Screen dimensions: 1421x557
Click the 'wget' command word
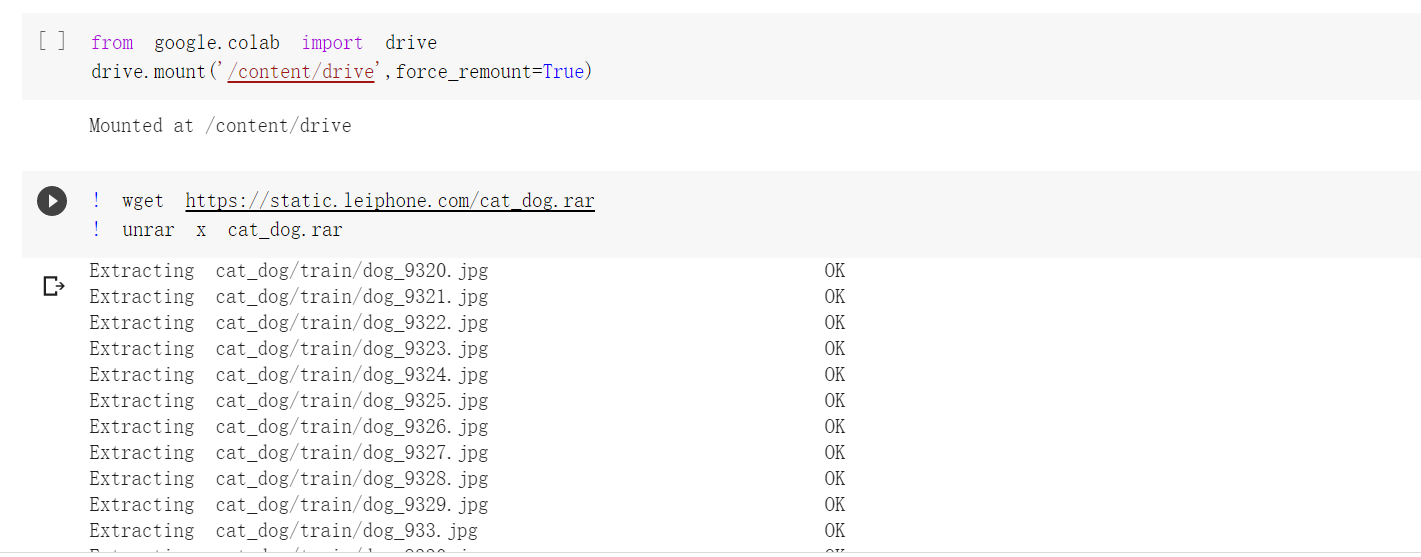click(x=143, y=201)
